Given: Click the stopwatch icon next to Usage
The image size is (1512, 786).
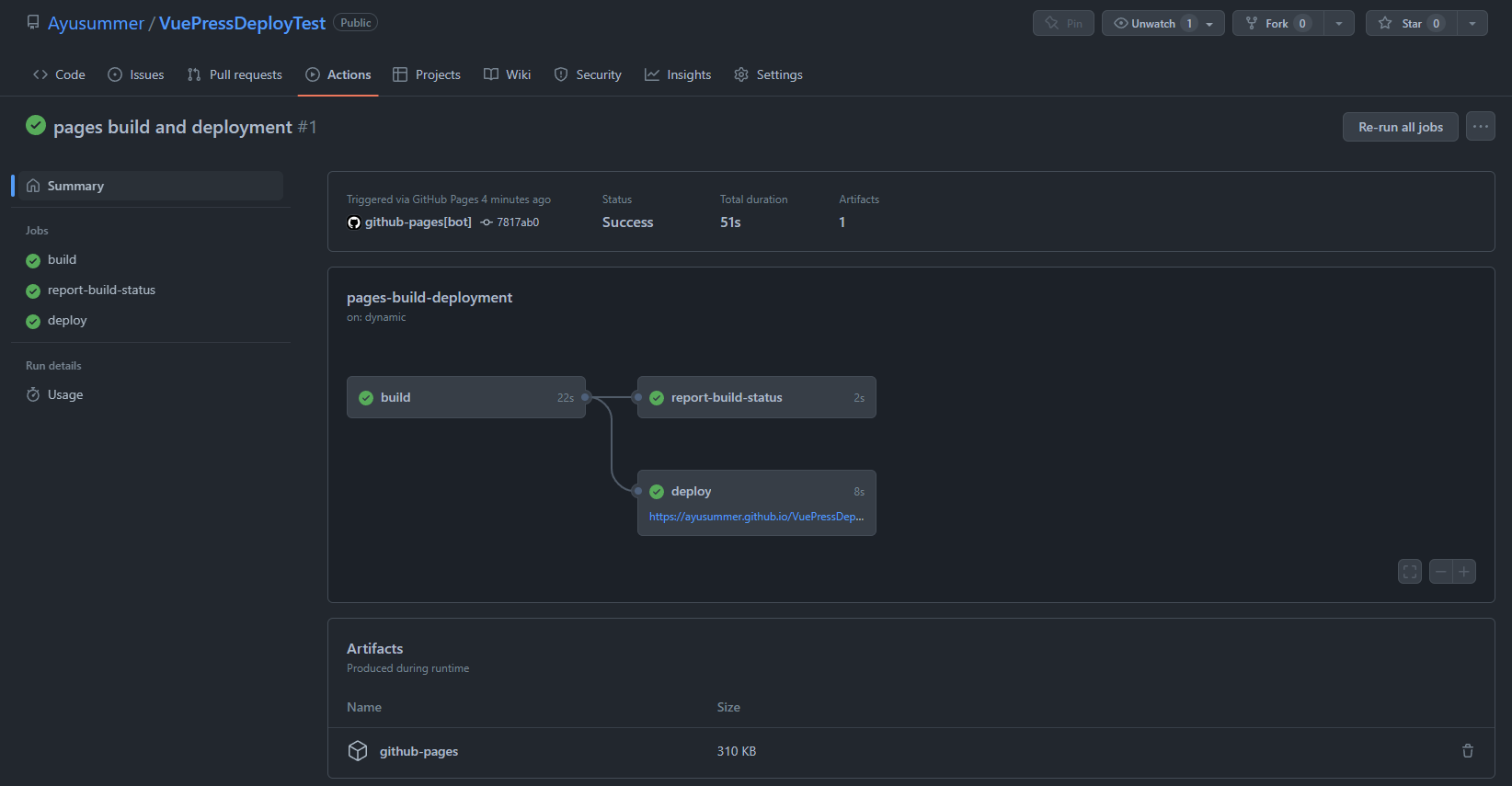Looking at the screenshot, I should click(x=33, y=394).
